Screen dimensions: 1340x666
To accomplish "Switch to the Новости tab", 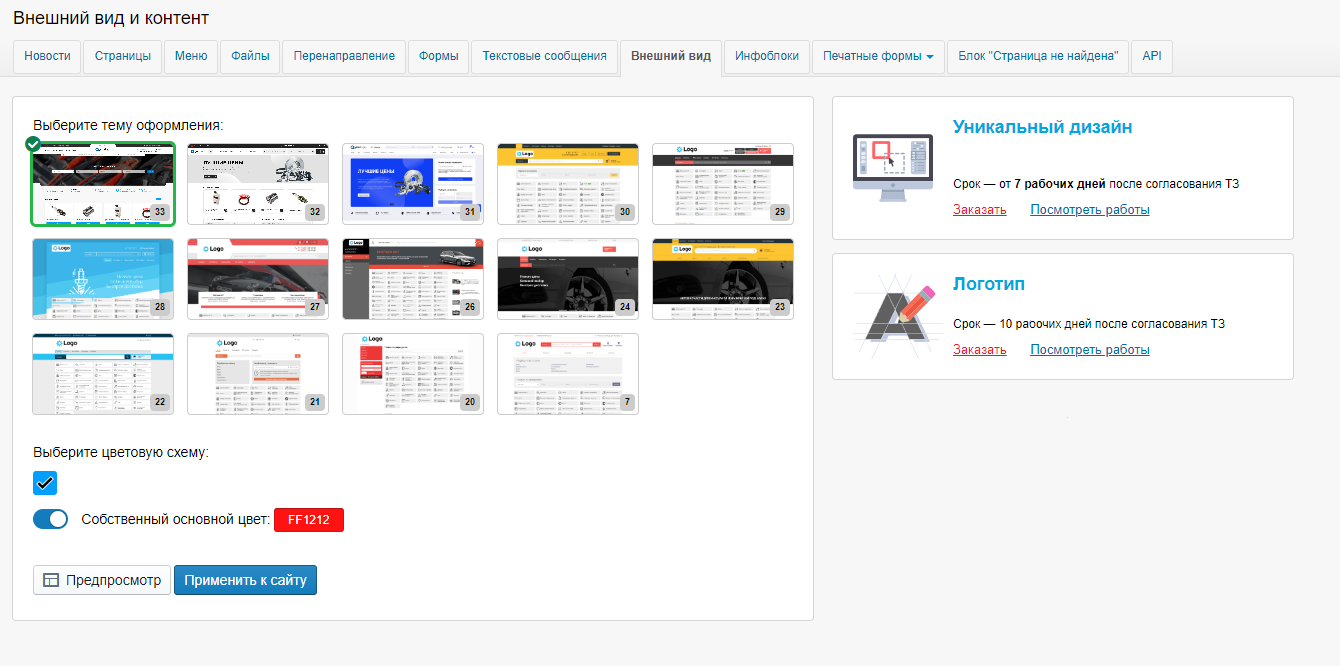I will 47,57.
